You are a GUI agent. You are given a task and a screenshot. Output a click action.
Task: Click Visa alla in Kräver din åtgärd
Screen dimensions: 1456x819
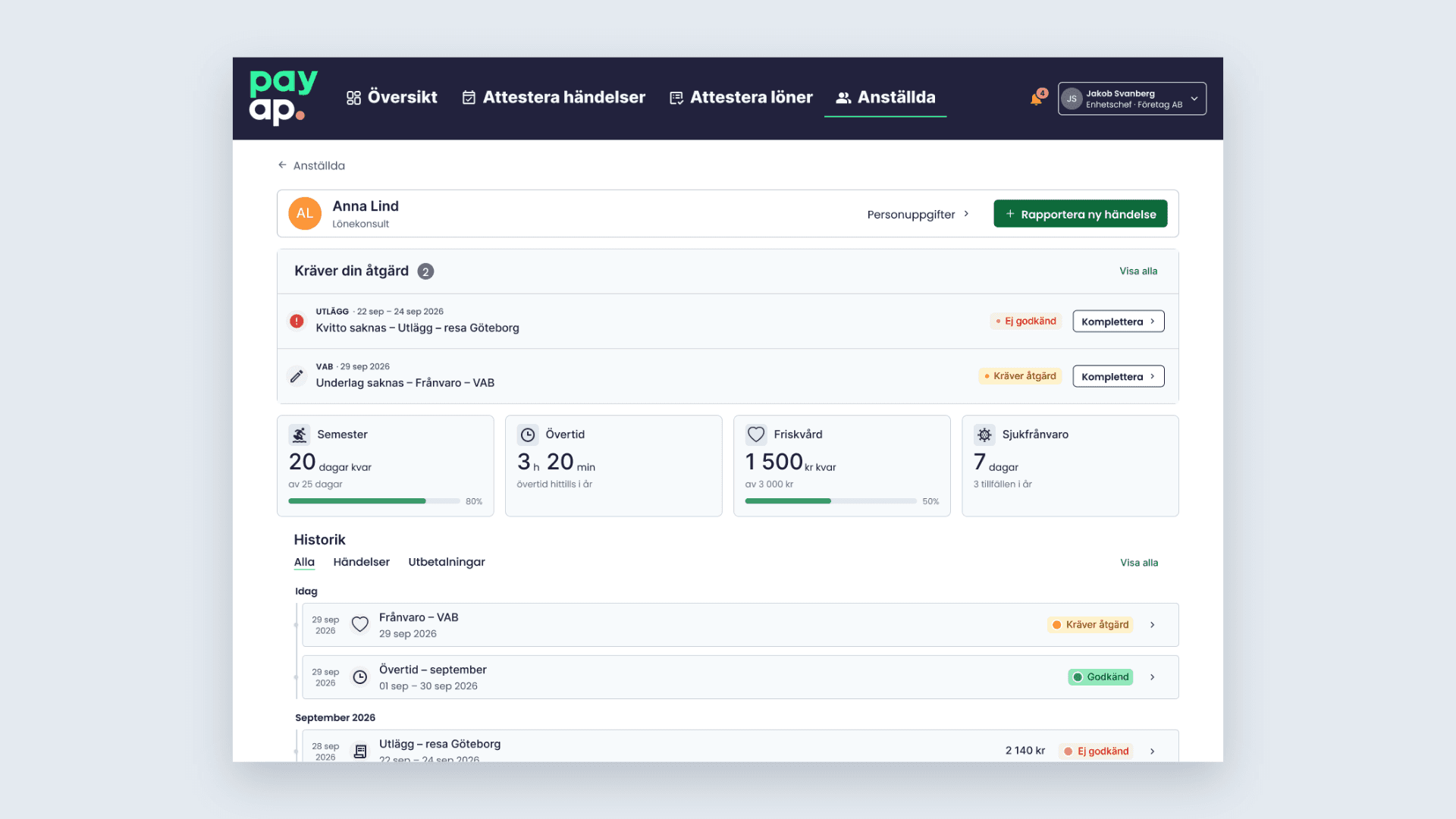click(x=1138, y=271)
